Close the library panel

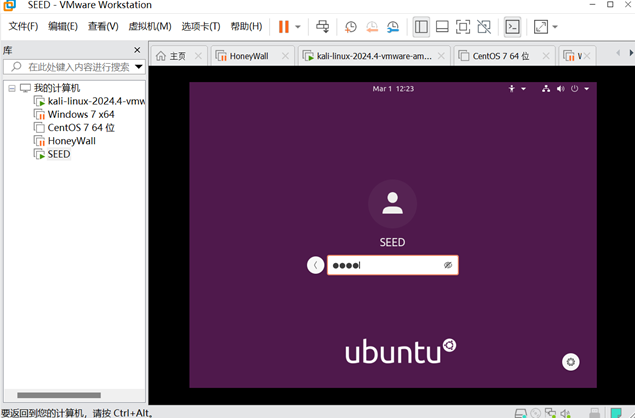pos(137,50)
